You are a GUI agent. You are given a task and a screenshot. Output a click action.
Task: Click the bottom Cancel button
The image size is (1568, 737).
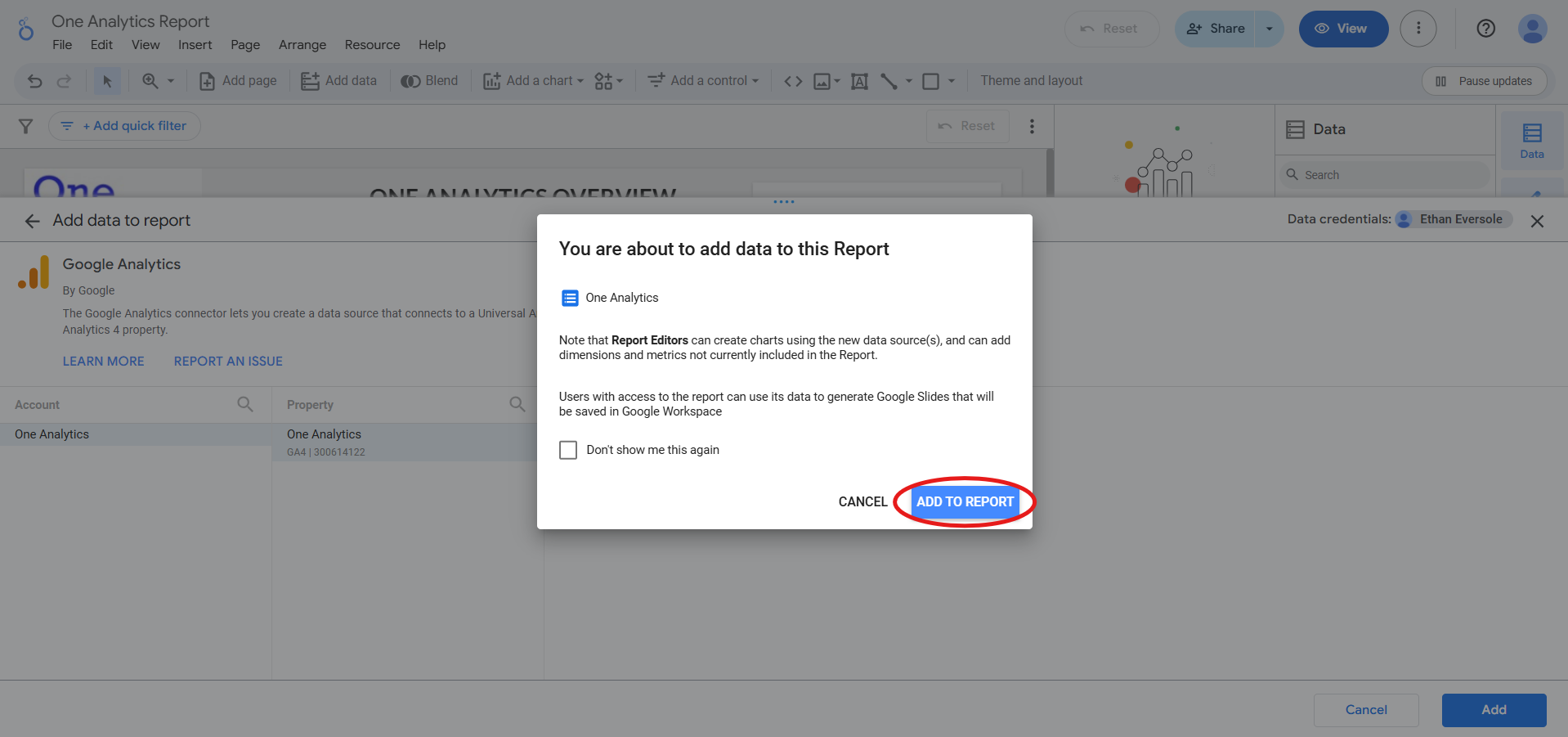click(1366, 710)
